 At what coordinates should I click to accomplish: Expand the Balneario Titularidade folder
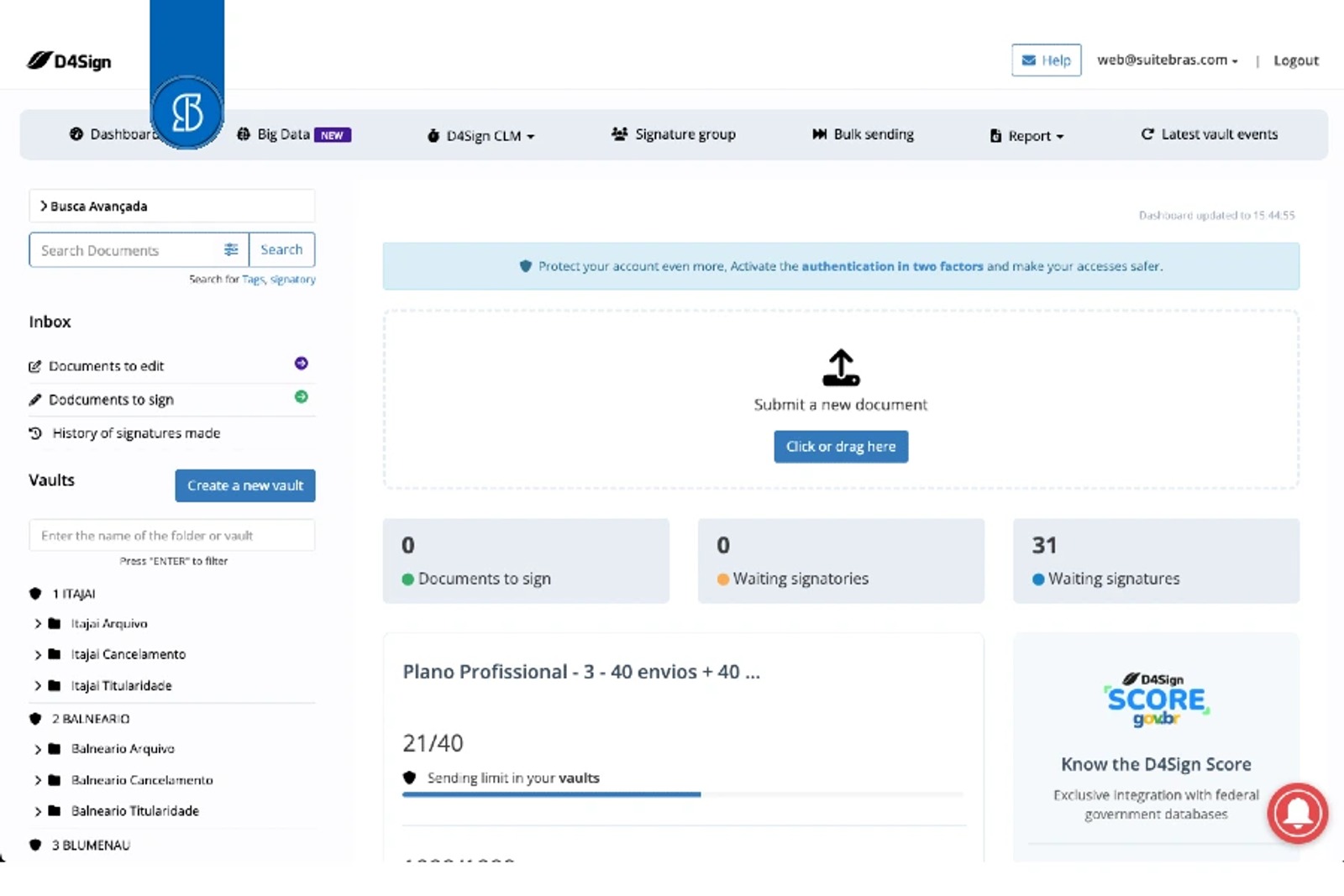pyautogui.click(x=38, y=811)
